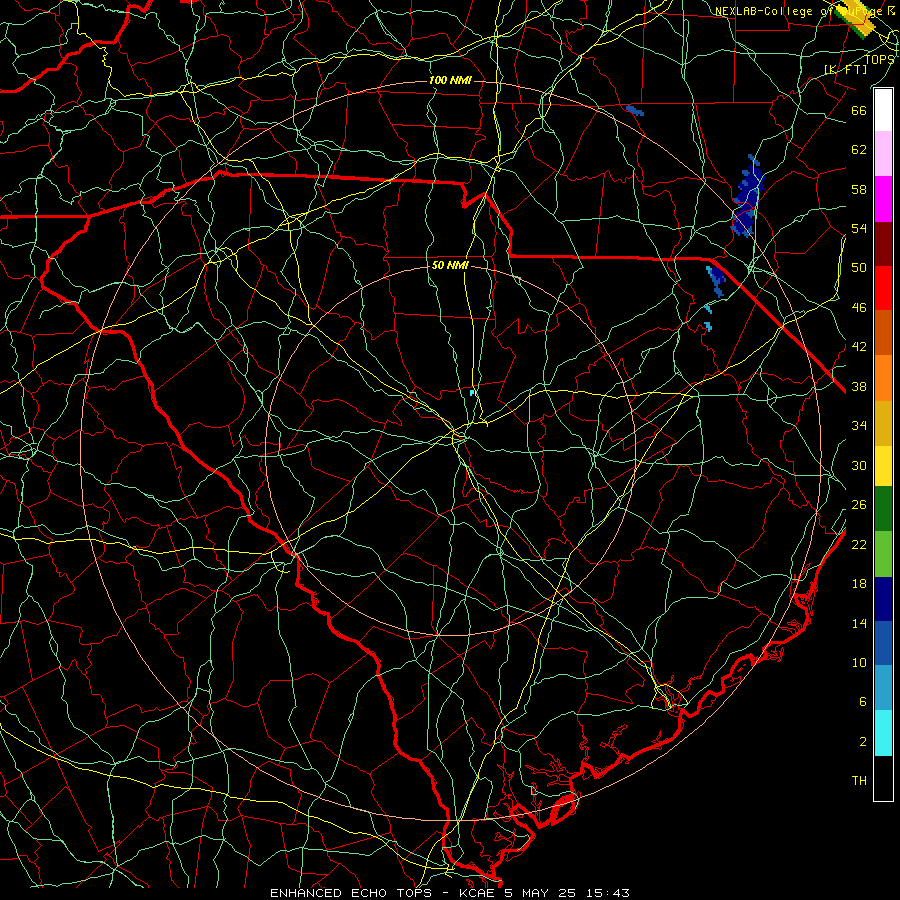Click the 10 scale label
Image resolution: width=900 pixels, height=900 pixels.
859,662
